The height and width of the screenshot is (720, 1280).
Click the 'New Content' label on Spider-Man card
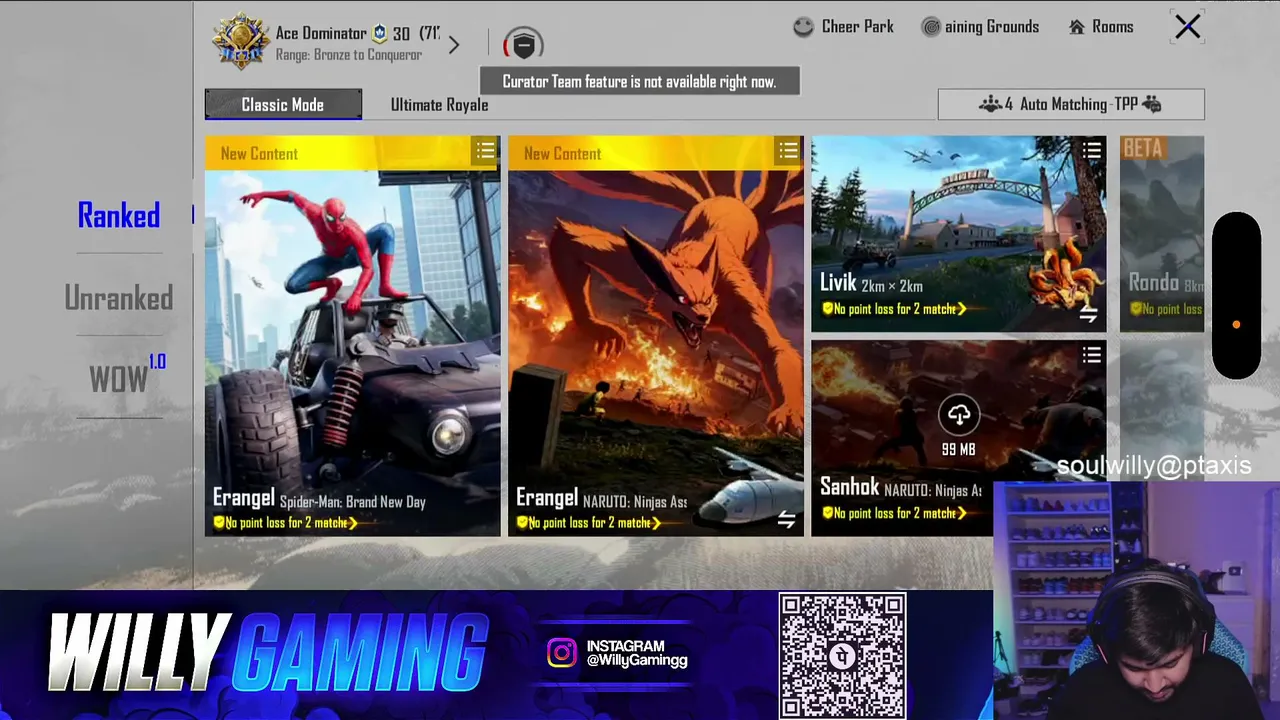click(x=259, y=154)
